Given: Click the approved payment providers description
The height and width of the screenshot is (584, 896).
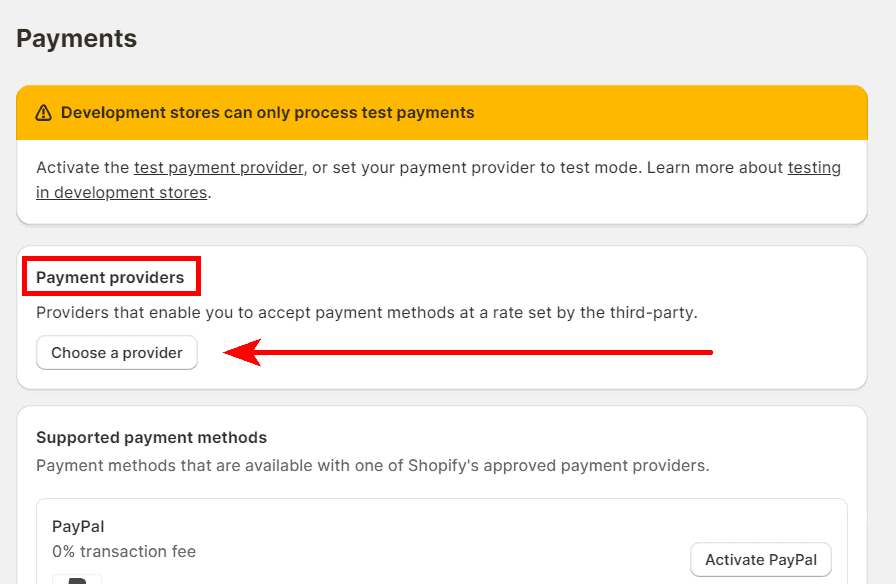Looking at the screenshot, I should (372, 465).
